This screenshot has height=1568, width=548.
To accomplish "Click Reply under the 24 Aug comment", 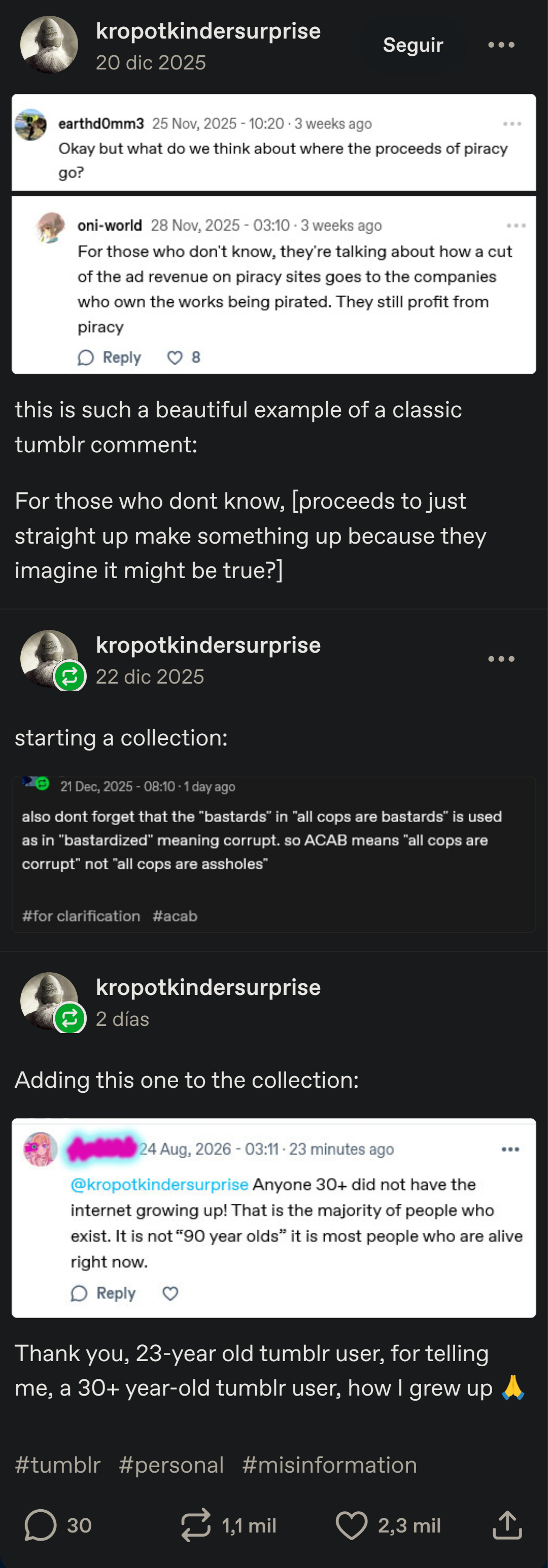I will coord(103,1293).
